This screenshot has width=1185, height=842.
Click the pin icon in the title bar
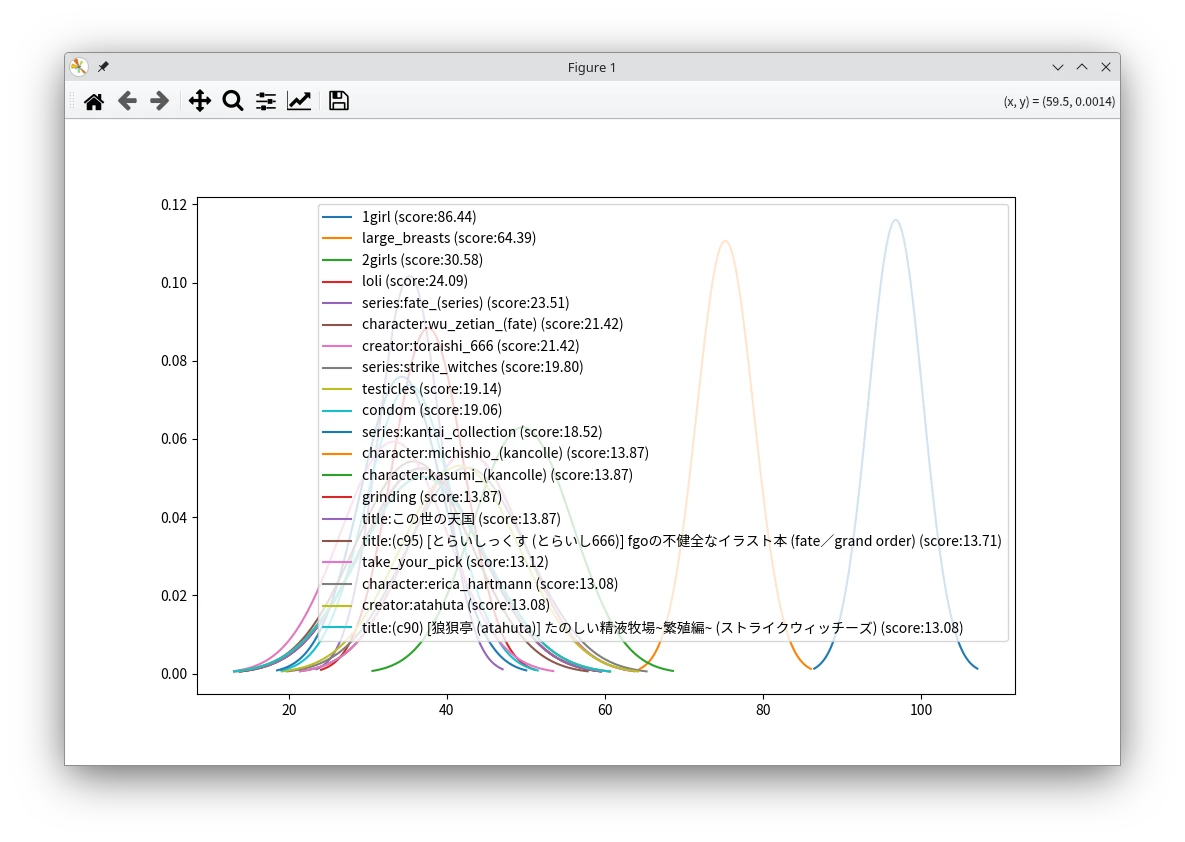pos(103,67)
